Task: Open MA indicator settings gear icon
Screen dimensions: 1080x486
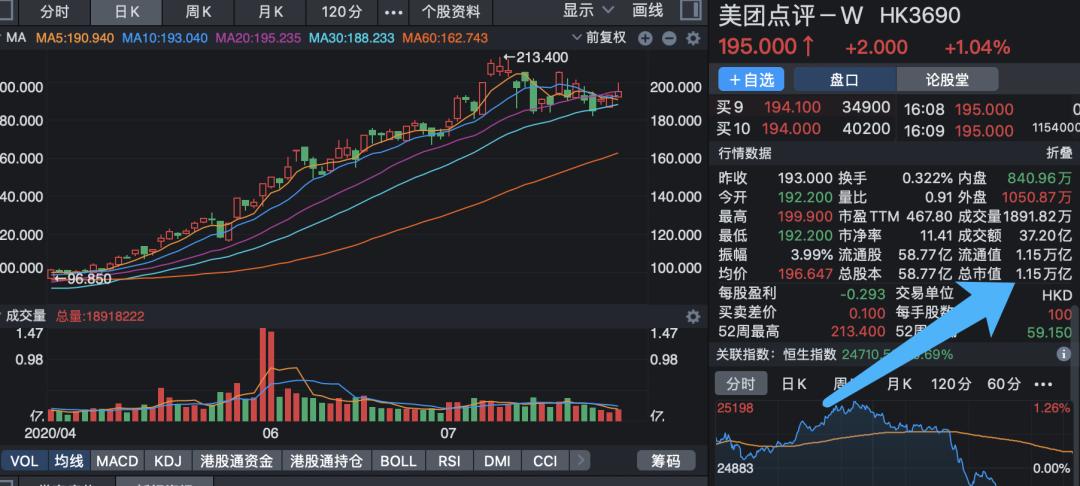Action: [693, 39]
